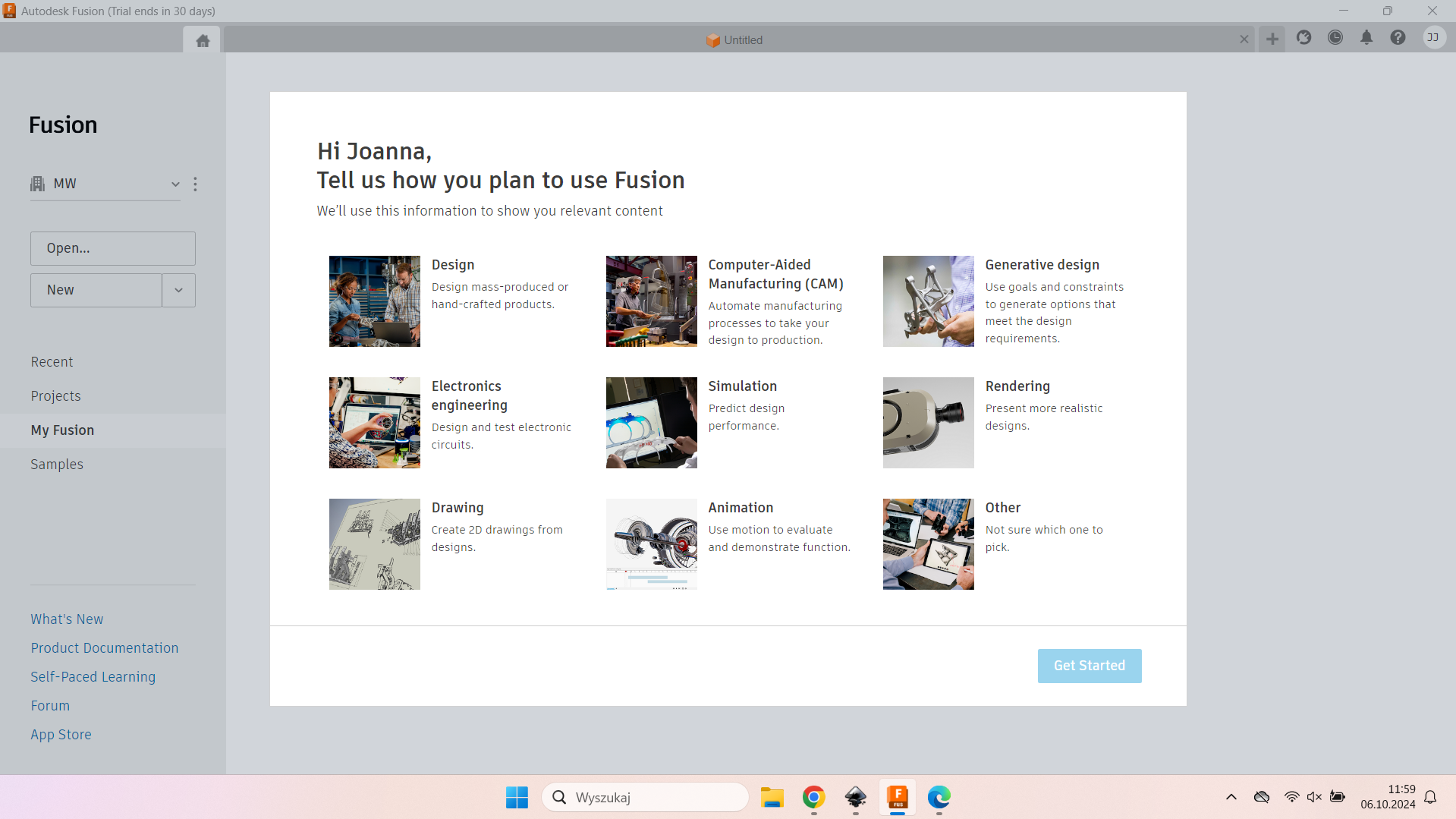The width and height of the screenshot is (1456, 819).
Task: Open the Windows notification center bell
Action: pyautogui.click(x=1430, y=797)
